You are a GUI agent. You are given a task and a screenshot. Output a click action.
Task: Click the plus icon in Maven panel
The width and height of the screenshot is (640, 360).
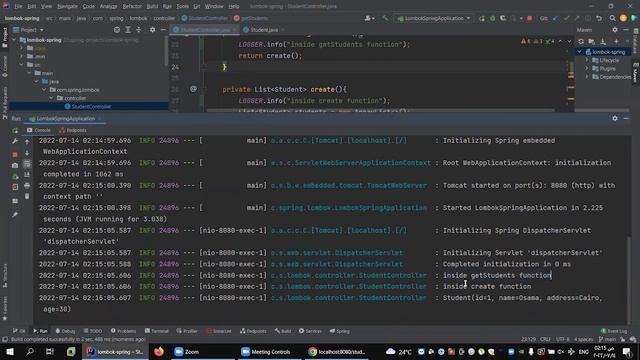616,41
